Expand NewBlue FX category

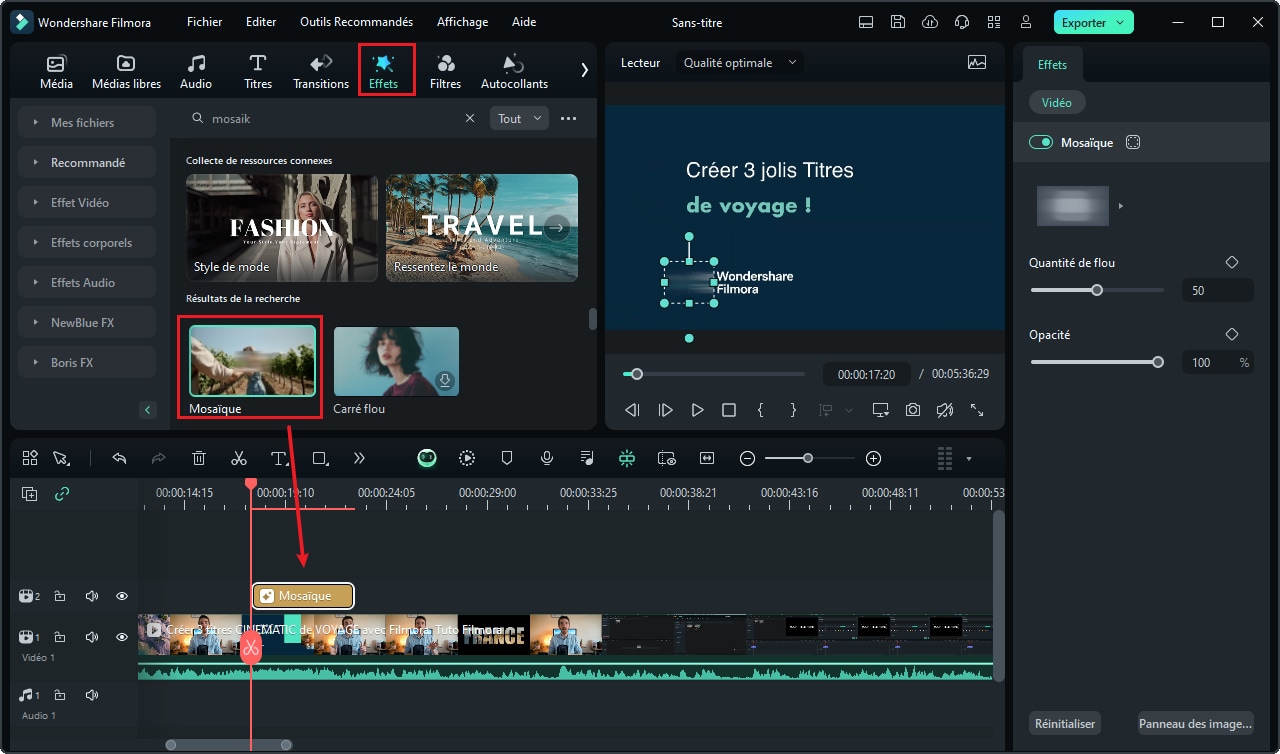(87, 322)
